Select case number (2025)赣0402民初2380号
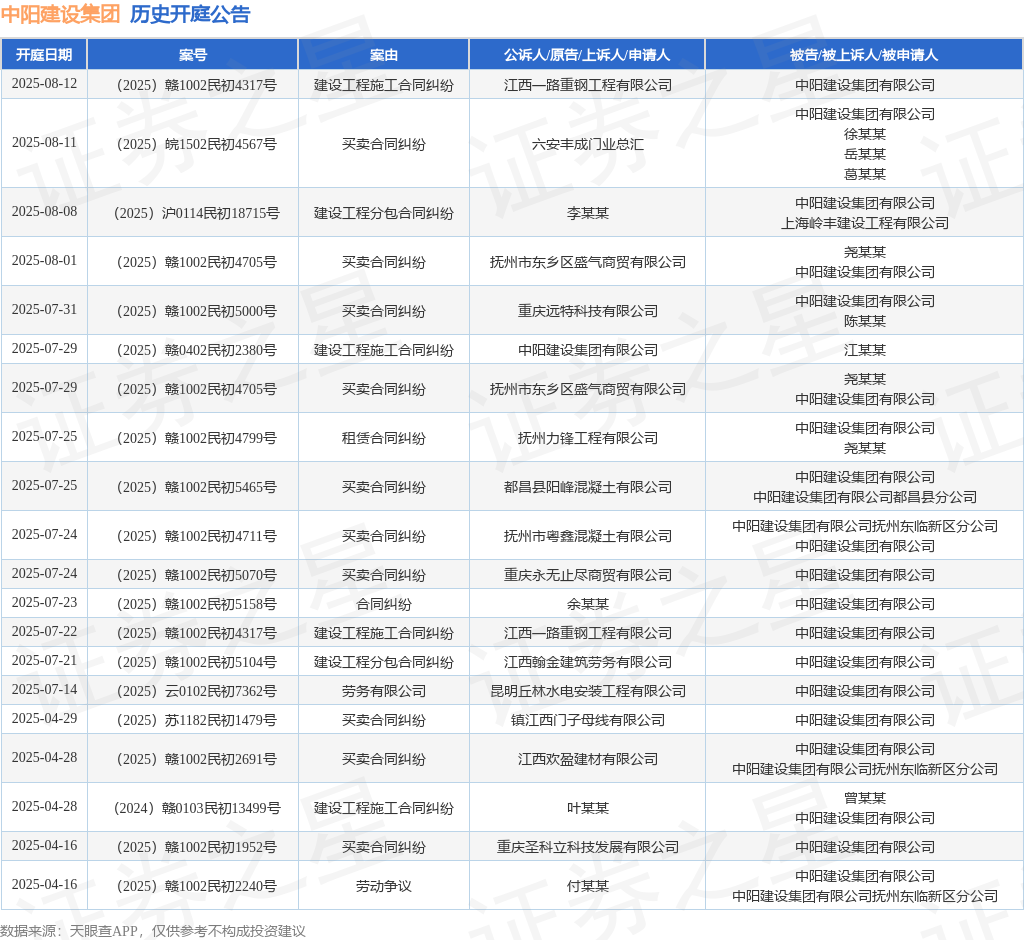Screen dimensions: 1024x940 [x=195, y=351]
